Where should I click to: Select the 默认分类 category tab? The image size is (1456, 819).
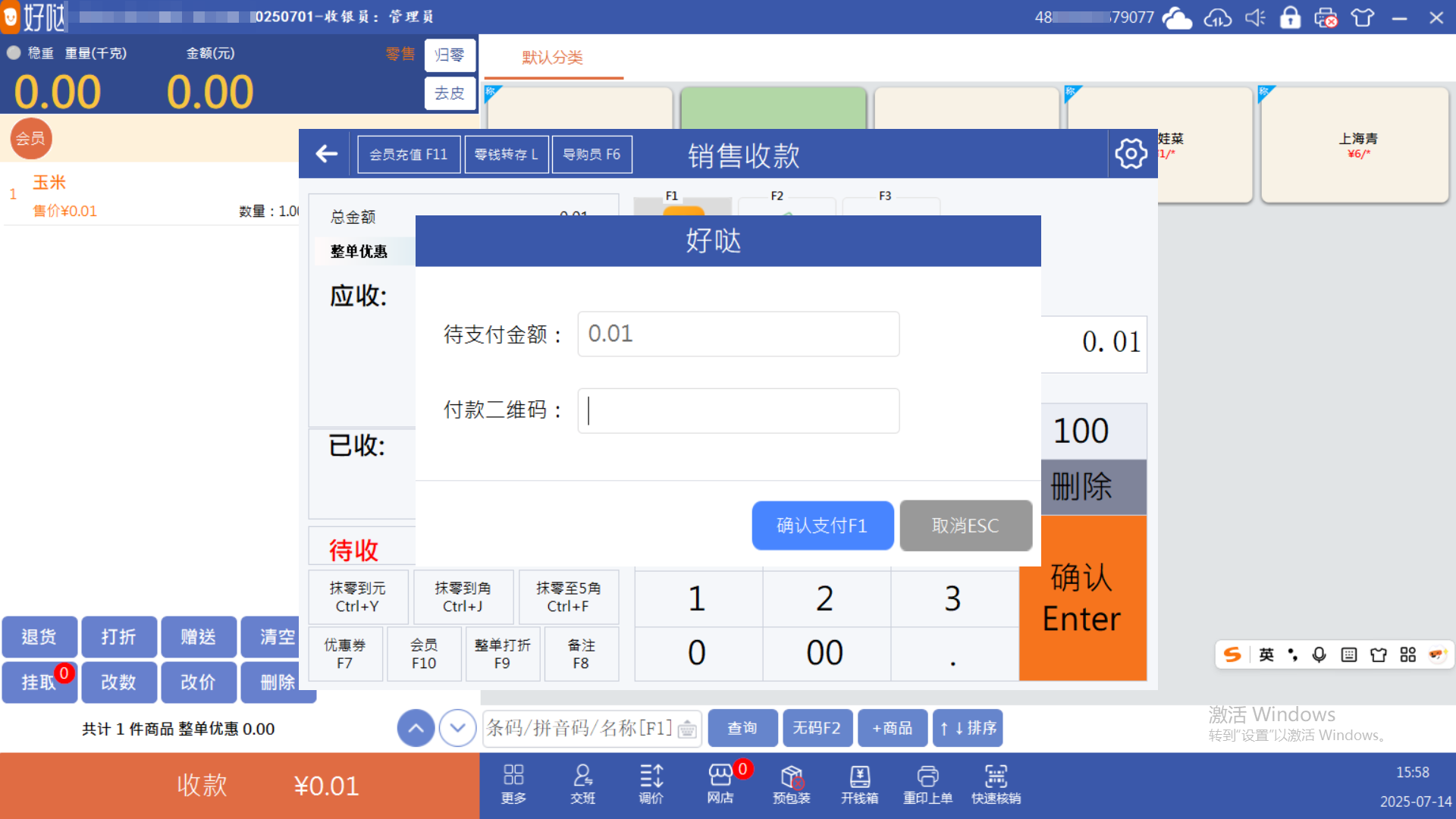(552, 58)
